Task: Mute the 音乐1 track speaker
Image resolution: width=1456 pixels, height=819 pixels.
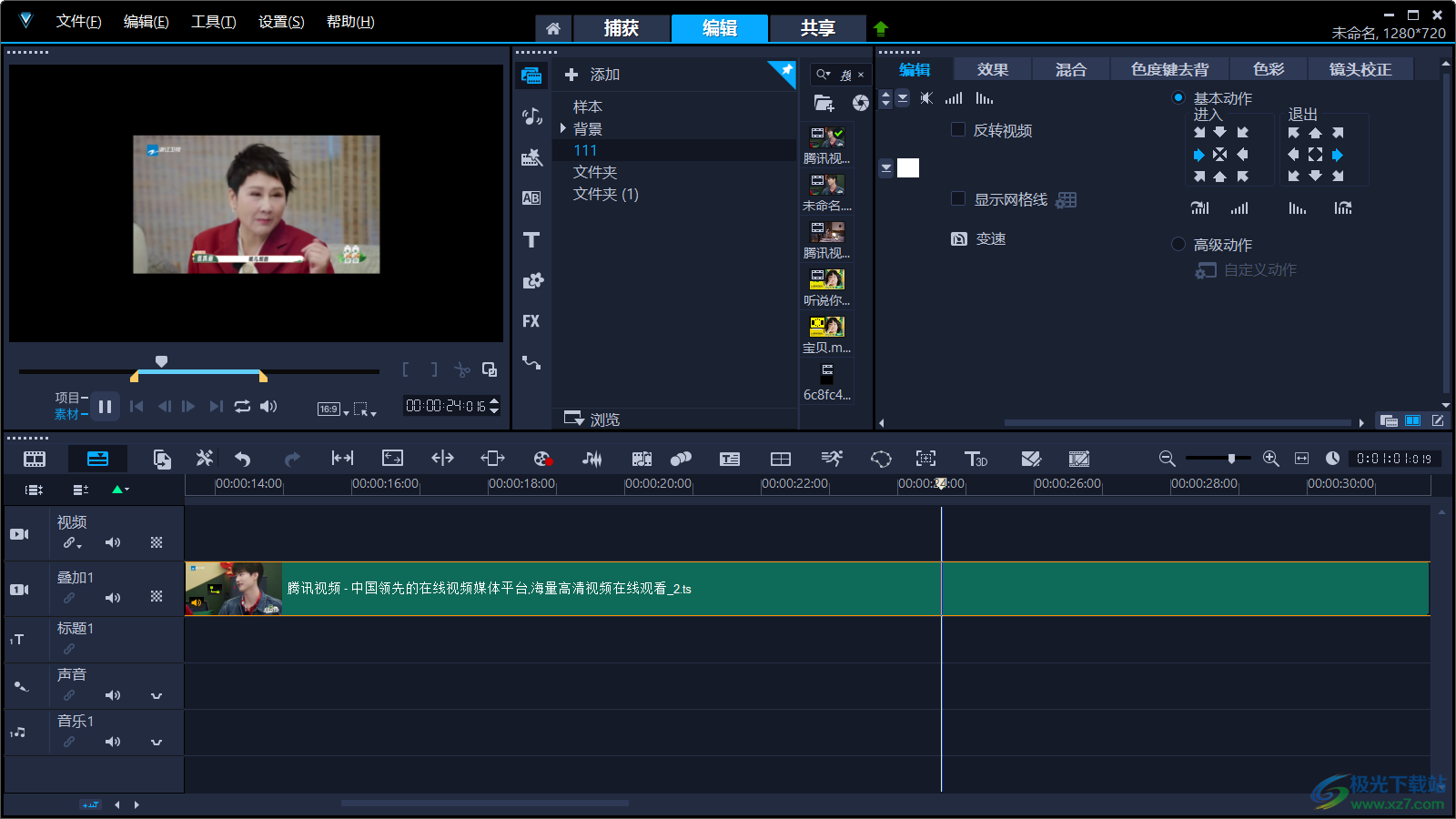Action: pyautogui.click(x=113, y=742)
